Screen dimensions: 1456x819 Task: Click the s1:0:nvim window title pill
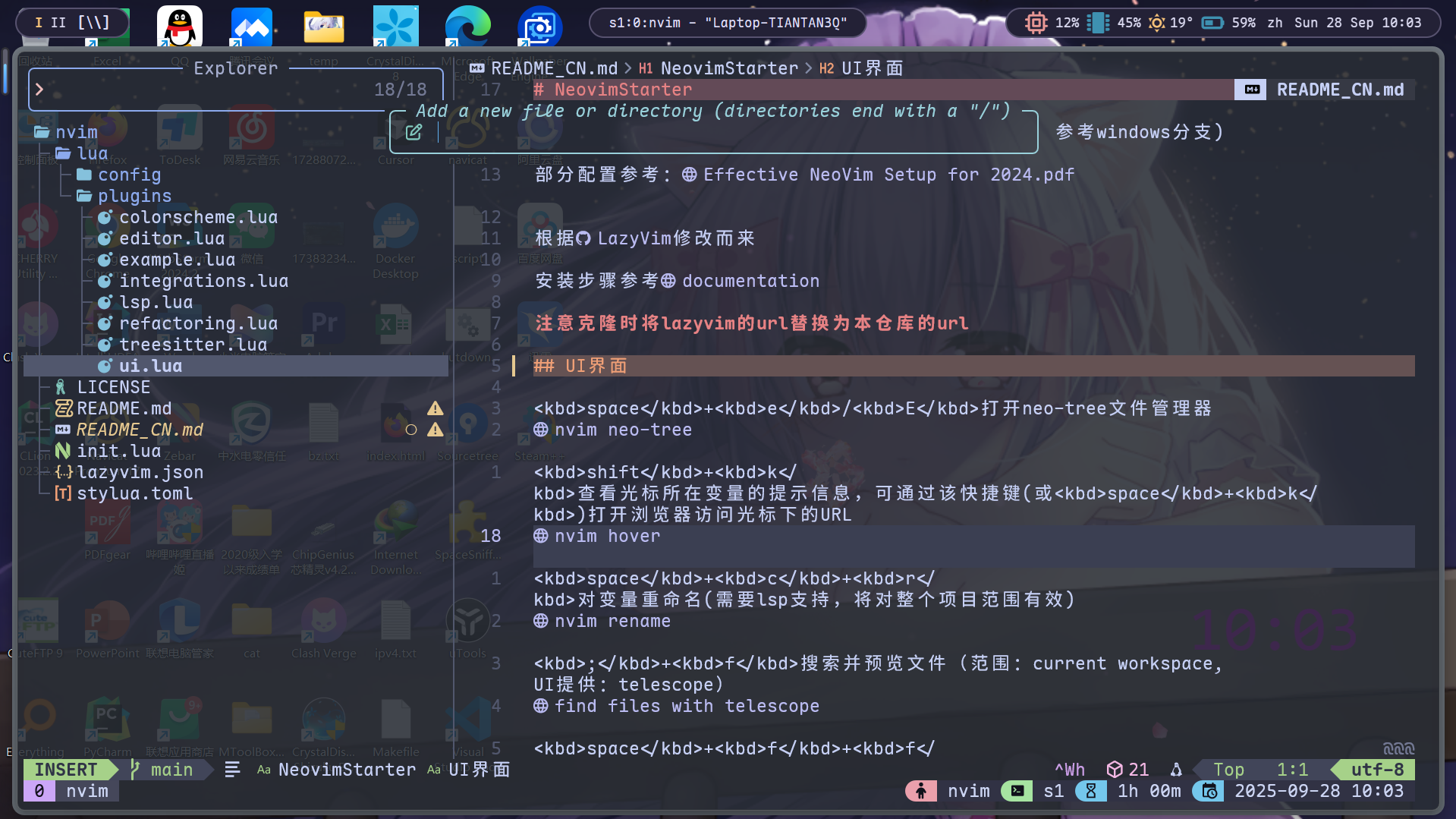pyautogui.click(x=728, y=23)
